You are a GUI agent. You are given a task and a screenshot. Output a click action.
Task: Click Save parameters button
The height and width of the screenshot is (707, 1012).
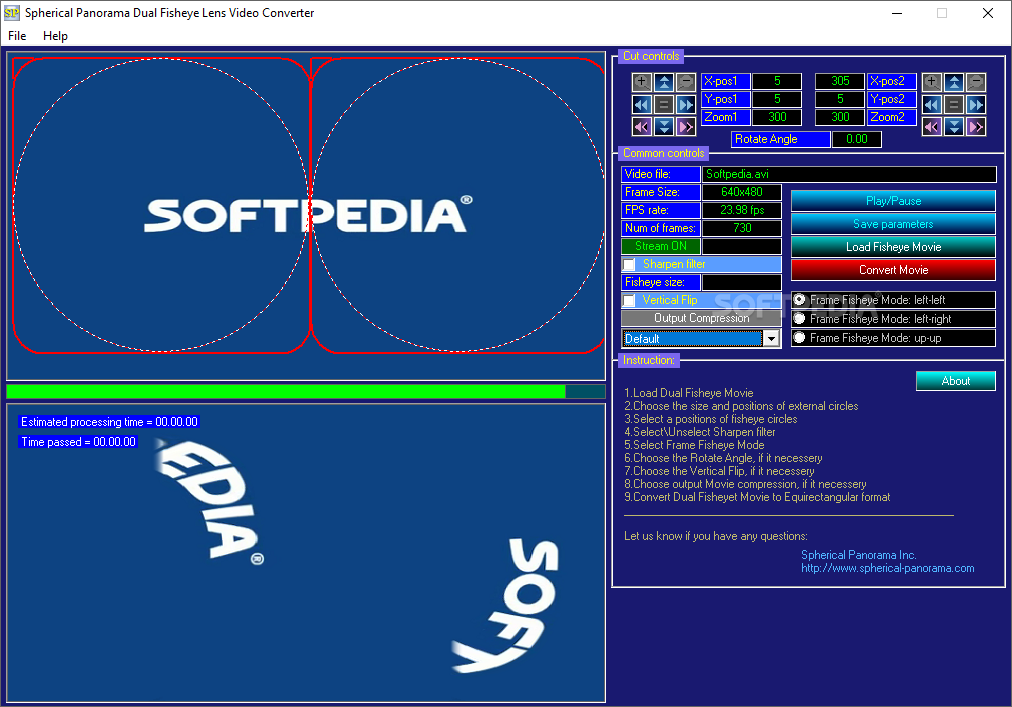(x=893, y=224)
